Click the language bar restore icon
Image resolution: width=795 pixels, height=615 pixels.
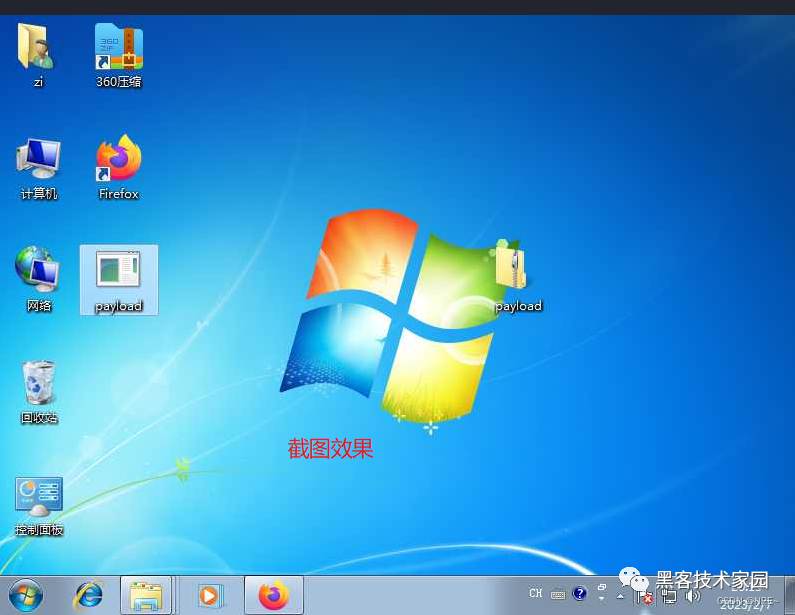(602, 587)
